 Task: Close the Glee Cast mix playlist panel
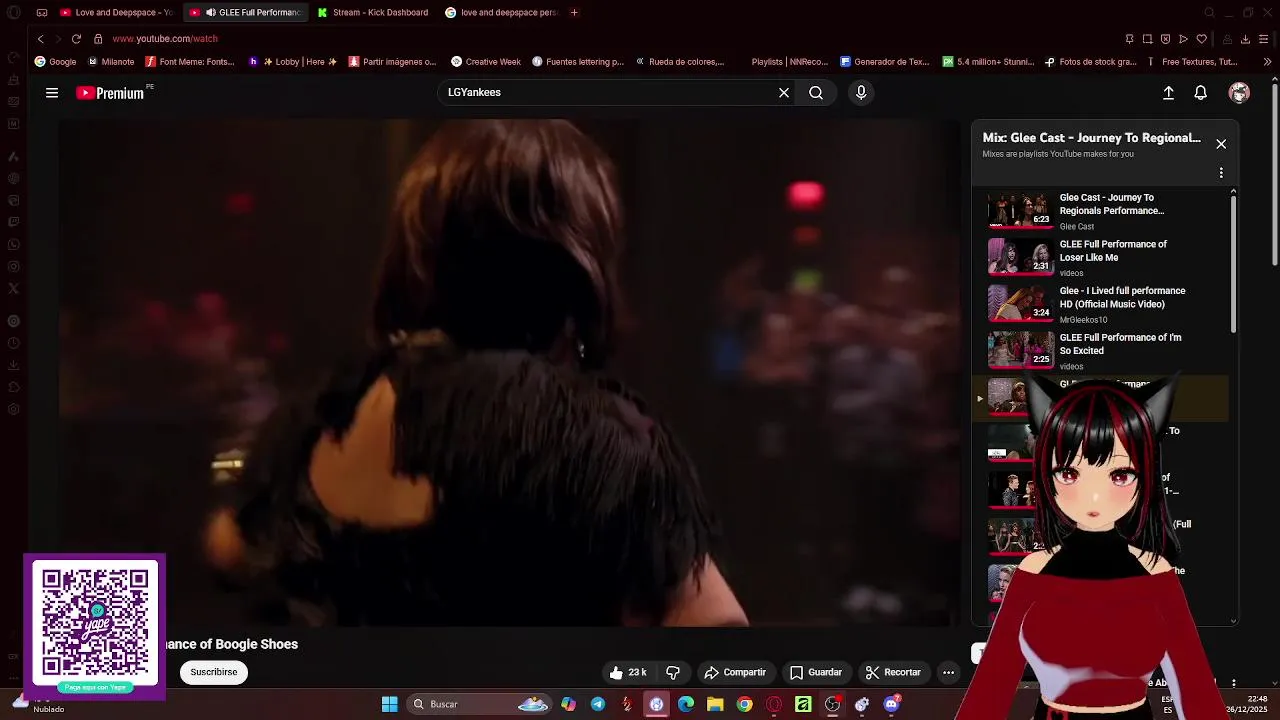coord(1221,144)
